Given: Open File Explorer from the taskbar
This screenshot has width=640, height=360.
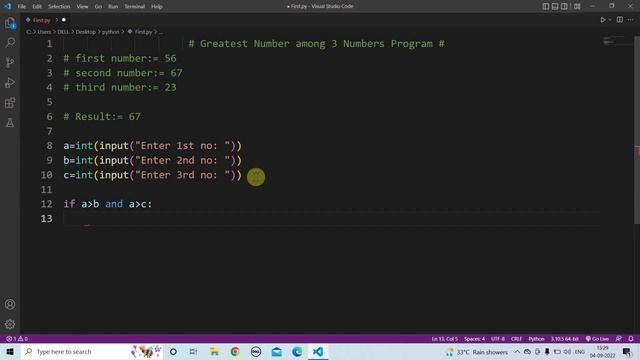Looking at the screenshot, I should coord(214,351).
